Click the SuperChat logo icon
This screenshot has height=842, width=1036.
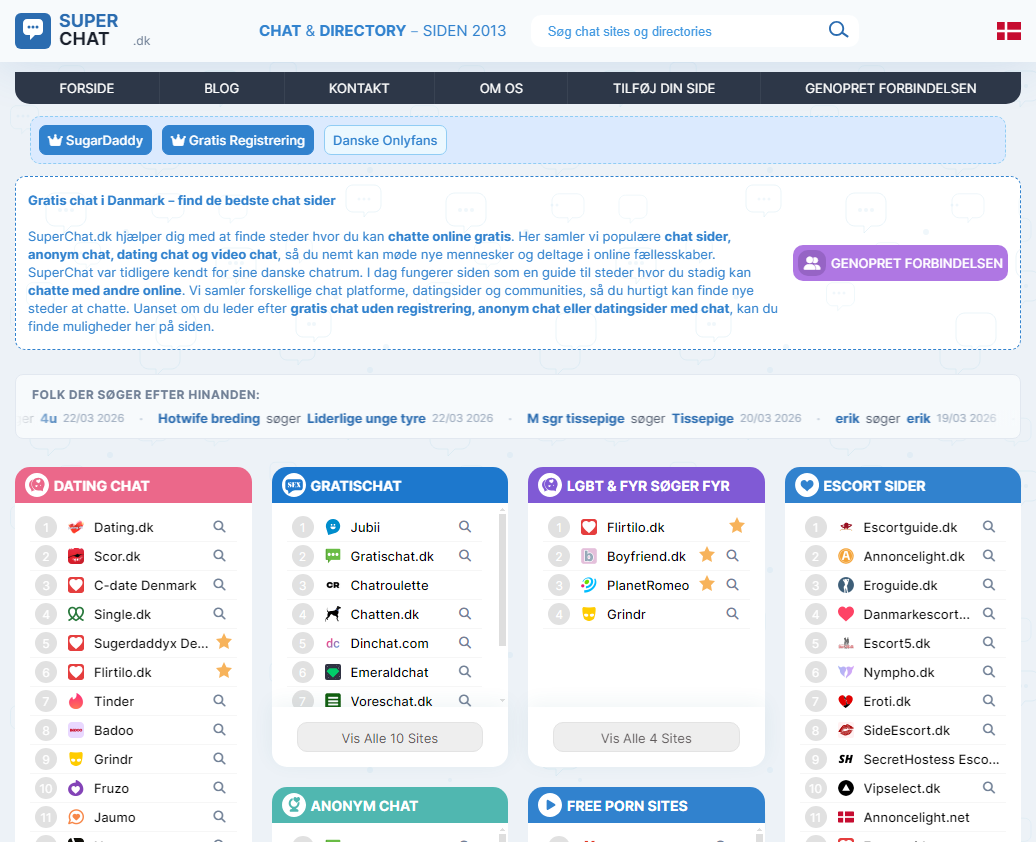coord(33,30)
